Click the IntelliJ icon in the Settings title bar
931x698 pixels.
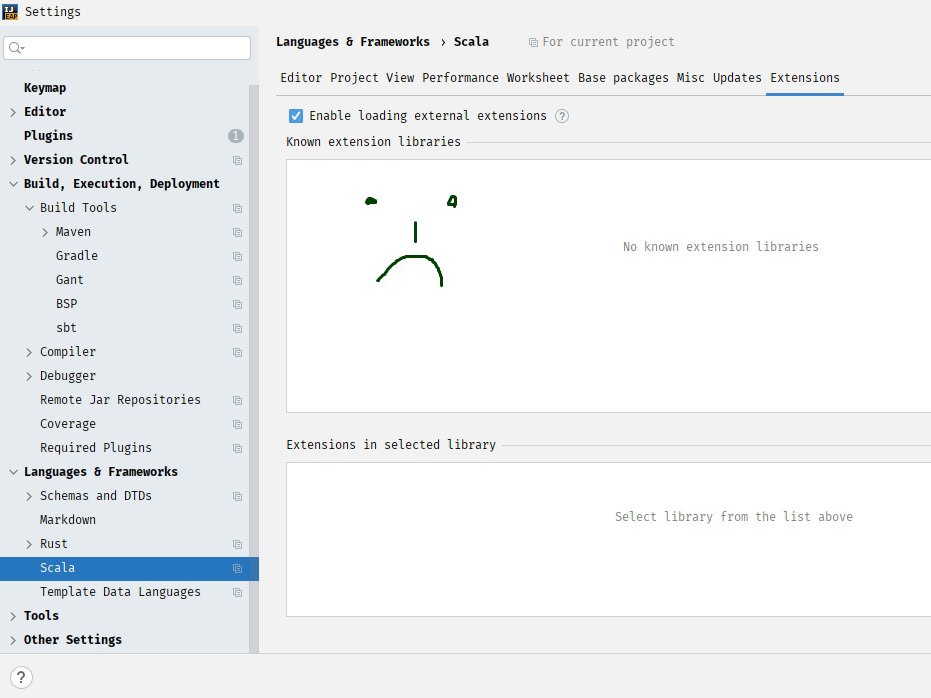point(10,11)
